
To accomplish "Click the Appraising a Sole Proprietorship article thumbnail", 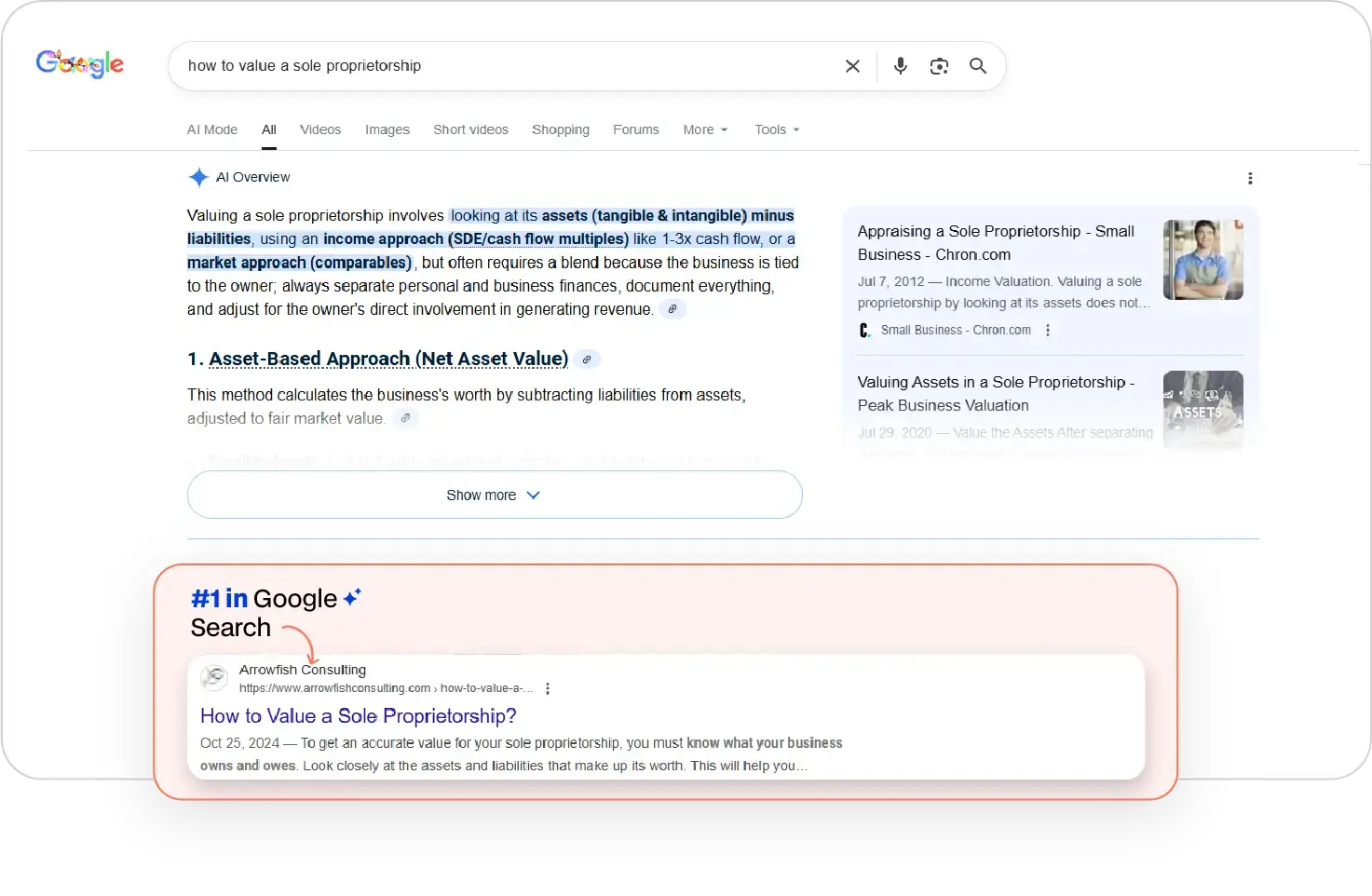I will pos(1202,259).
